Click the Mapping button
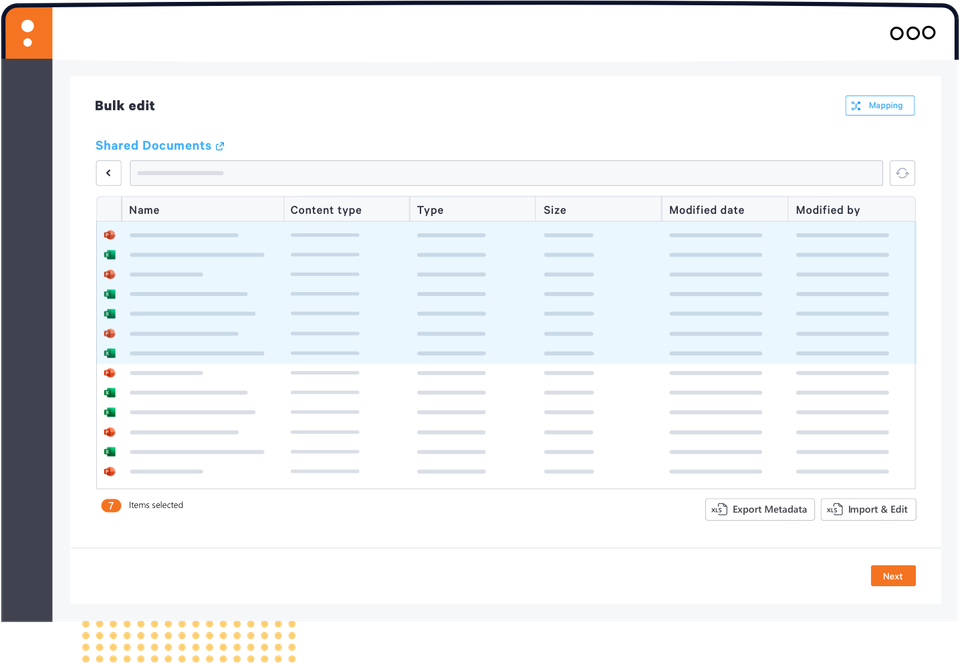 click(x=879, y=105)
